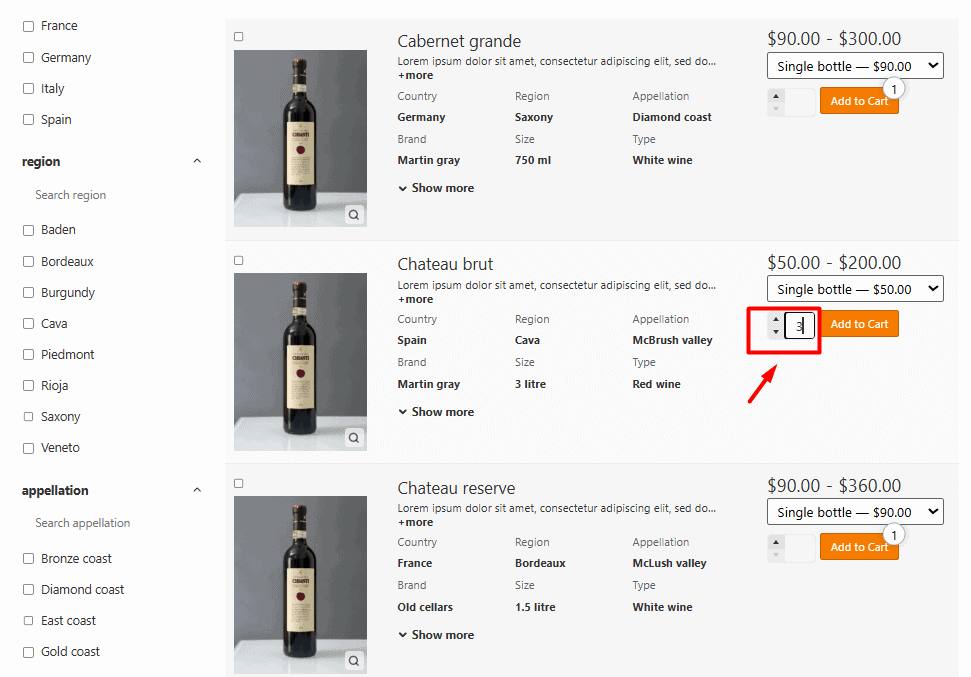The width and height of the screenshot is (971, 677).
Task: Add Chateau brut to cart
Action: tap(859, 324)
